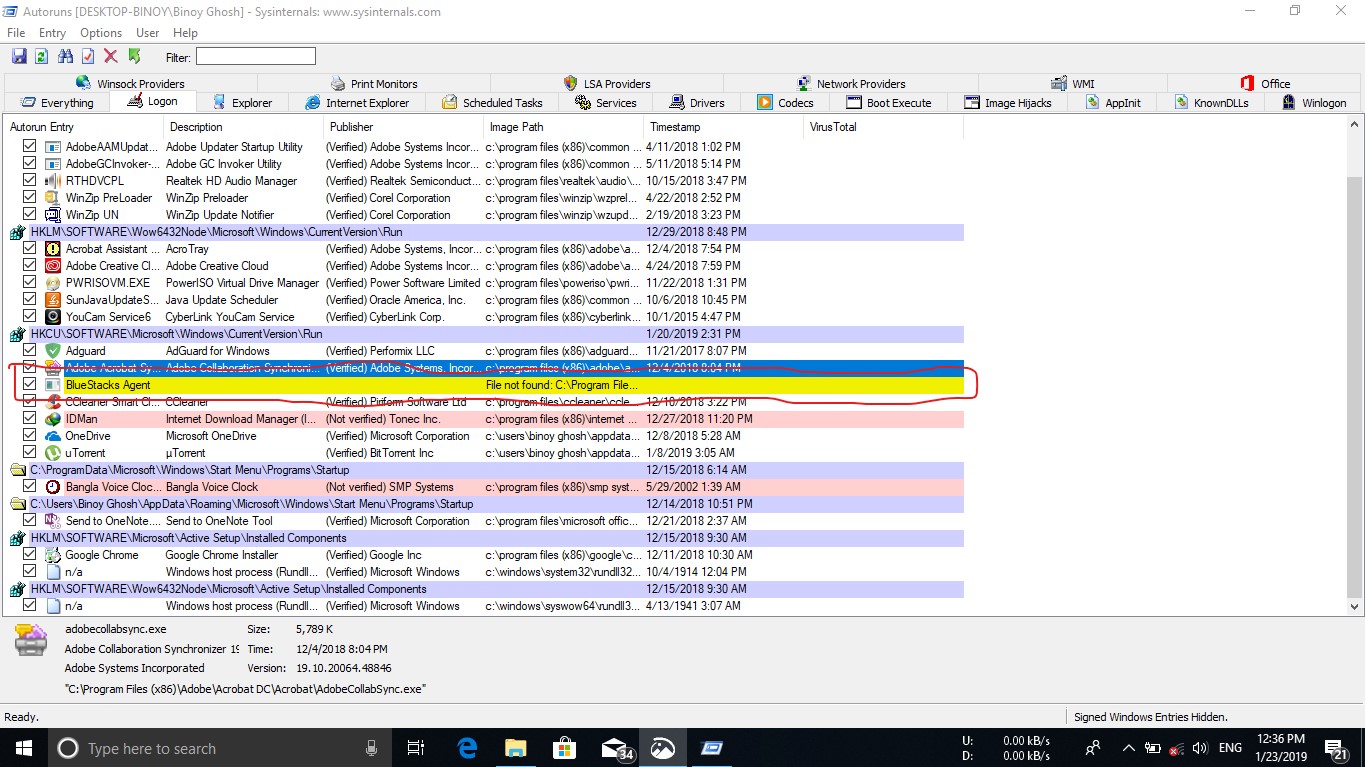The width and height of the screenshot is (1365, 767).
Task: Open the KnownDLLs tab
Action: click(1210, 103)
